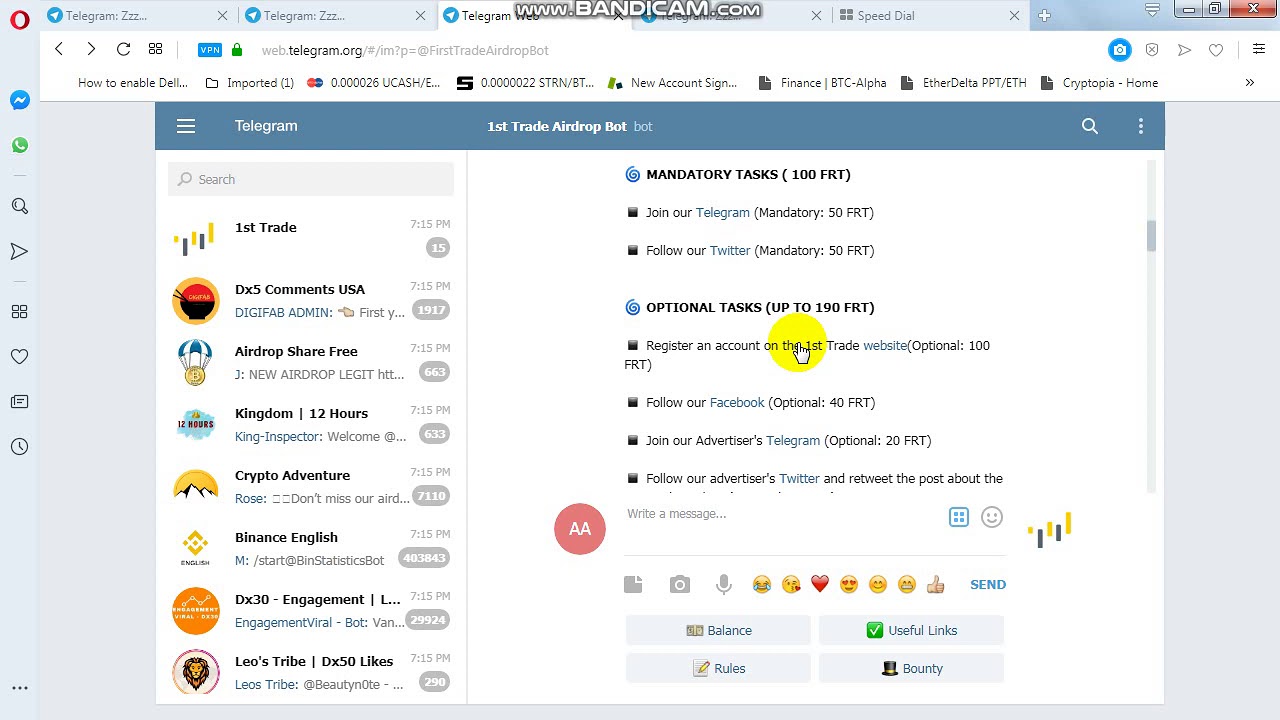Open Leo's Tribe | Dx50 Likes chat
Viewport: 1280px width, 720px height.
(x=311, y=672)
